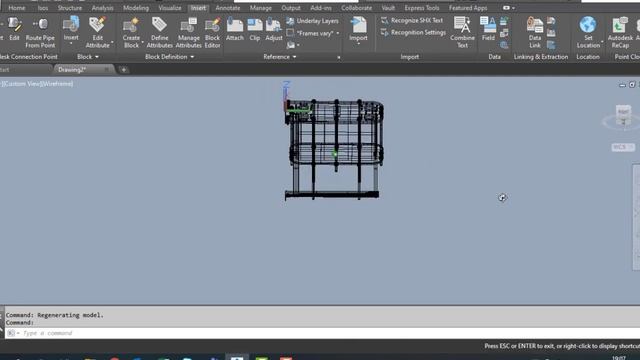Select the Clip reference tool
This screenshot has height=360, width=640.
coord(255,29)
